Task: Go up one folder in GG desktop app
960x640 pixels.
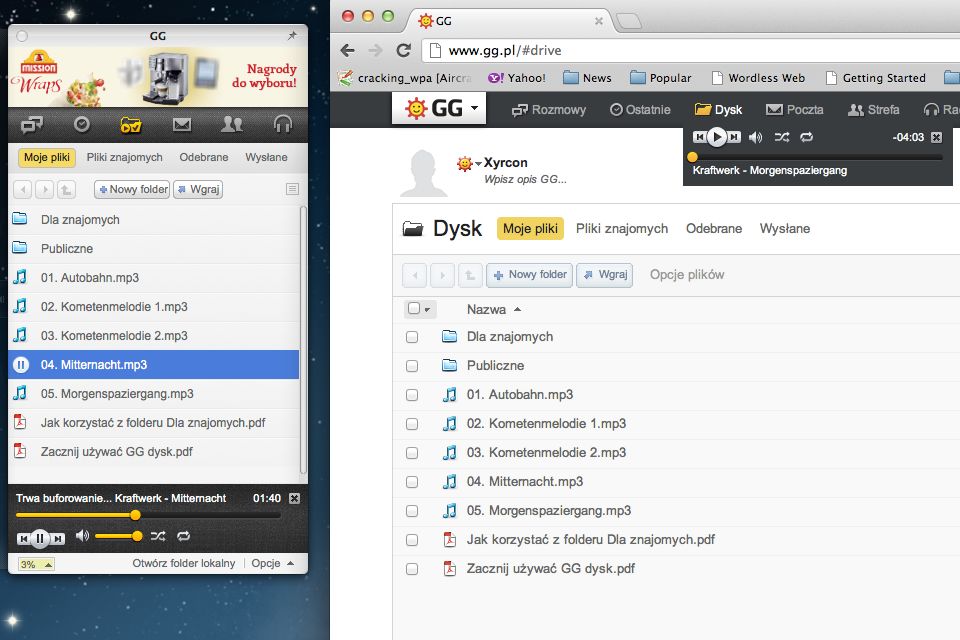Action: [x=66, y=189]
